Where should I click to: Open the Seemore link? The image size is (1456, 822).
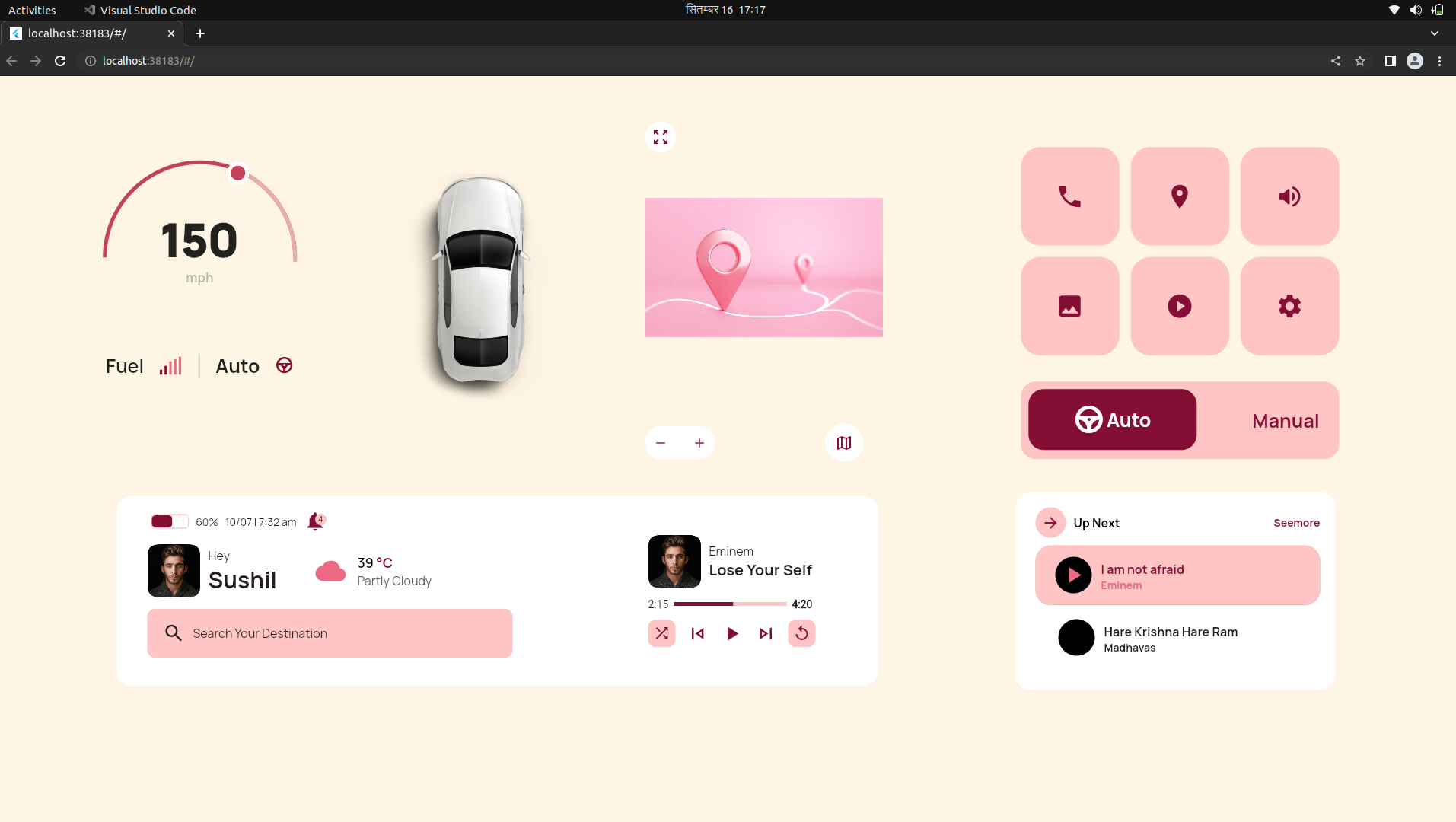tap(1296, 523)
